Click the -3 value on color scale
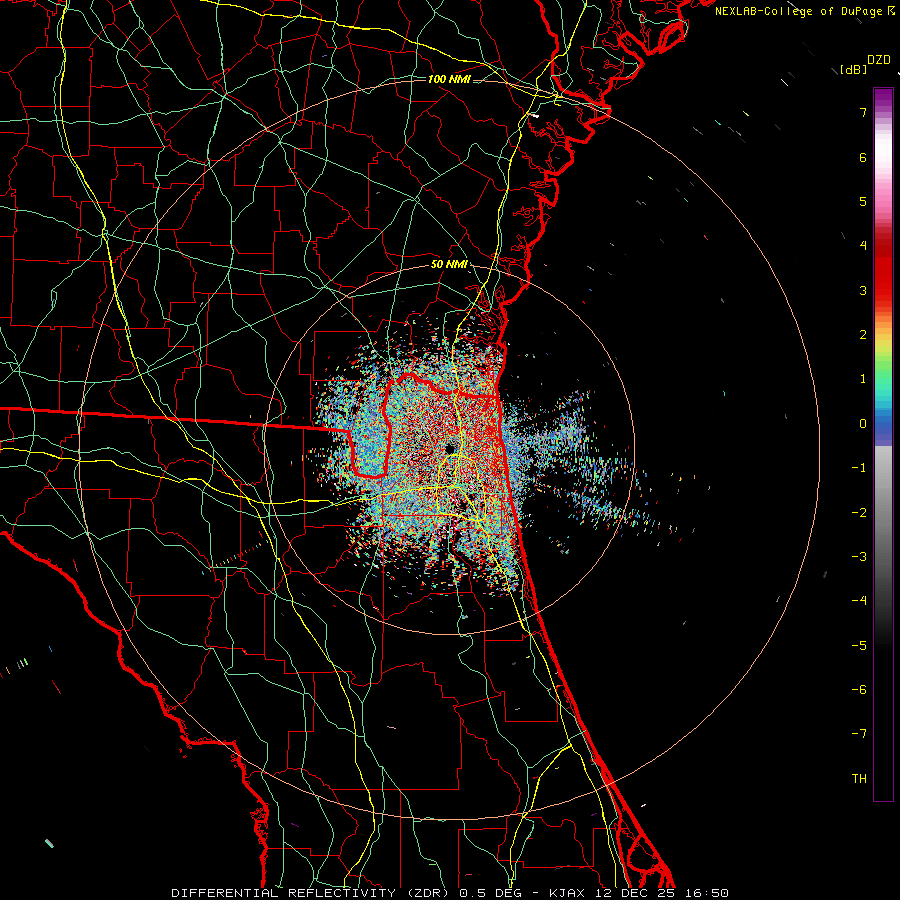The image size is (900, 900). click(x=859, y=557)
